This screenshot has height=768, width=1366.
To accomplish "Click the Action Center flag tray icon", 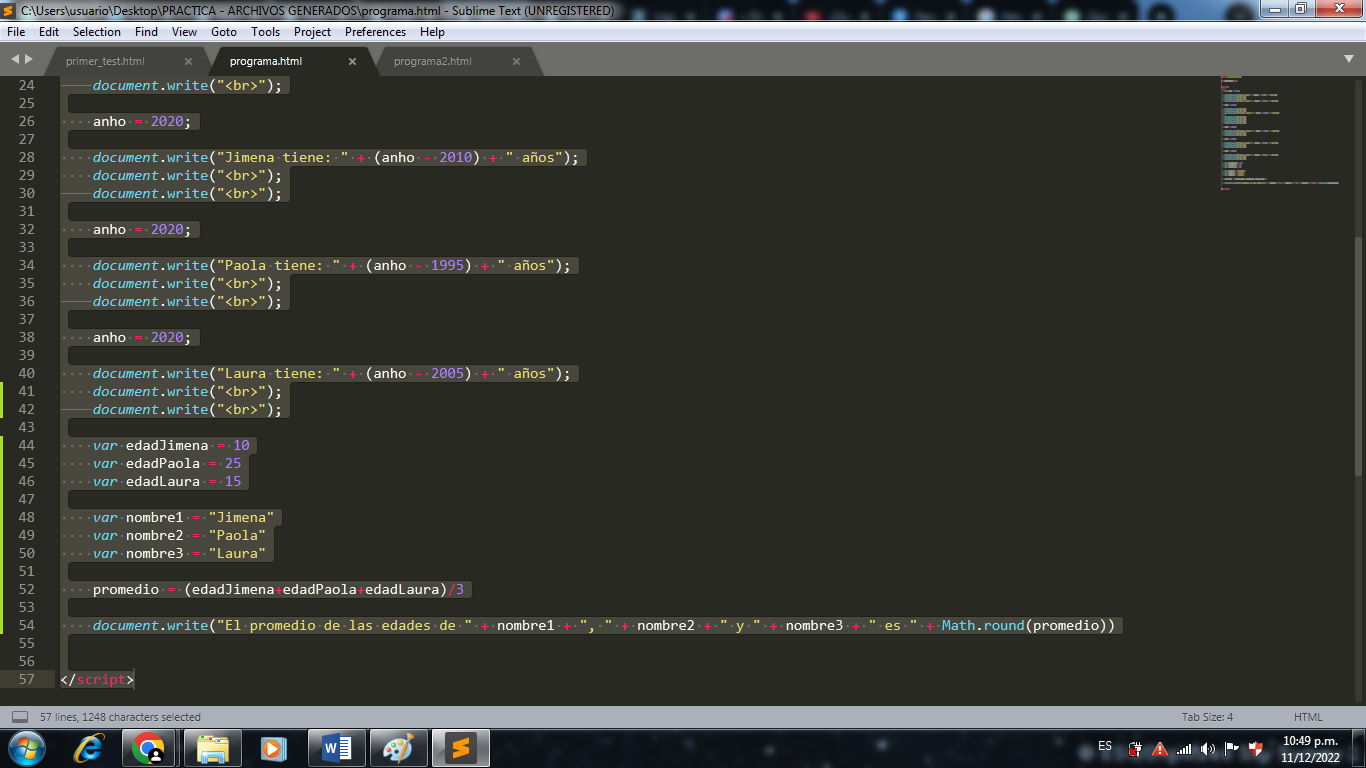I will [1232, 748].
